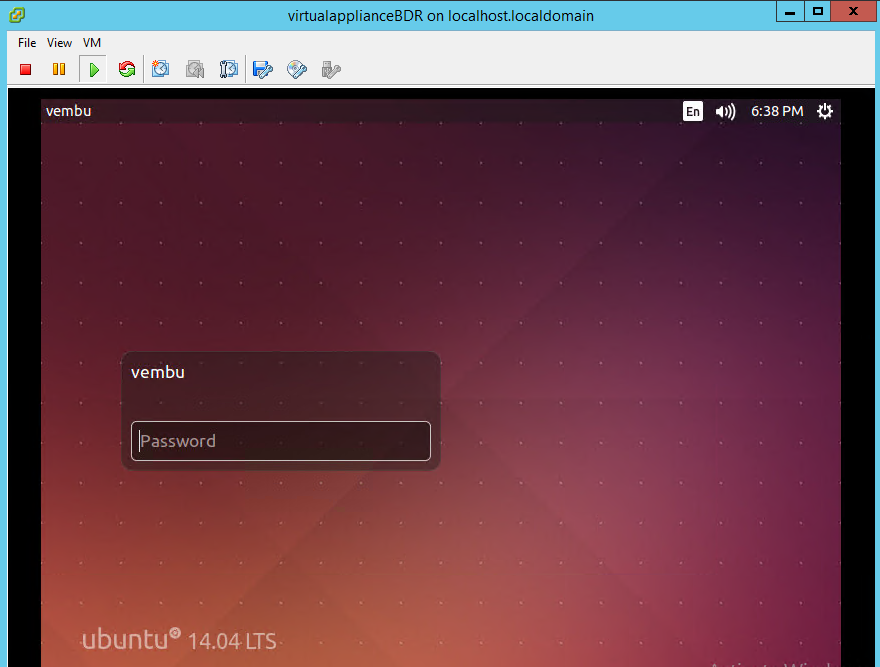This screenshot has height=667, width=880.
Task: Take a snapshot of the virtual machine
Action: click(161, 69)
